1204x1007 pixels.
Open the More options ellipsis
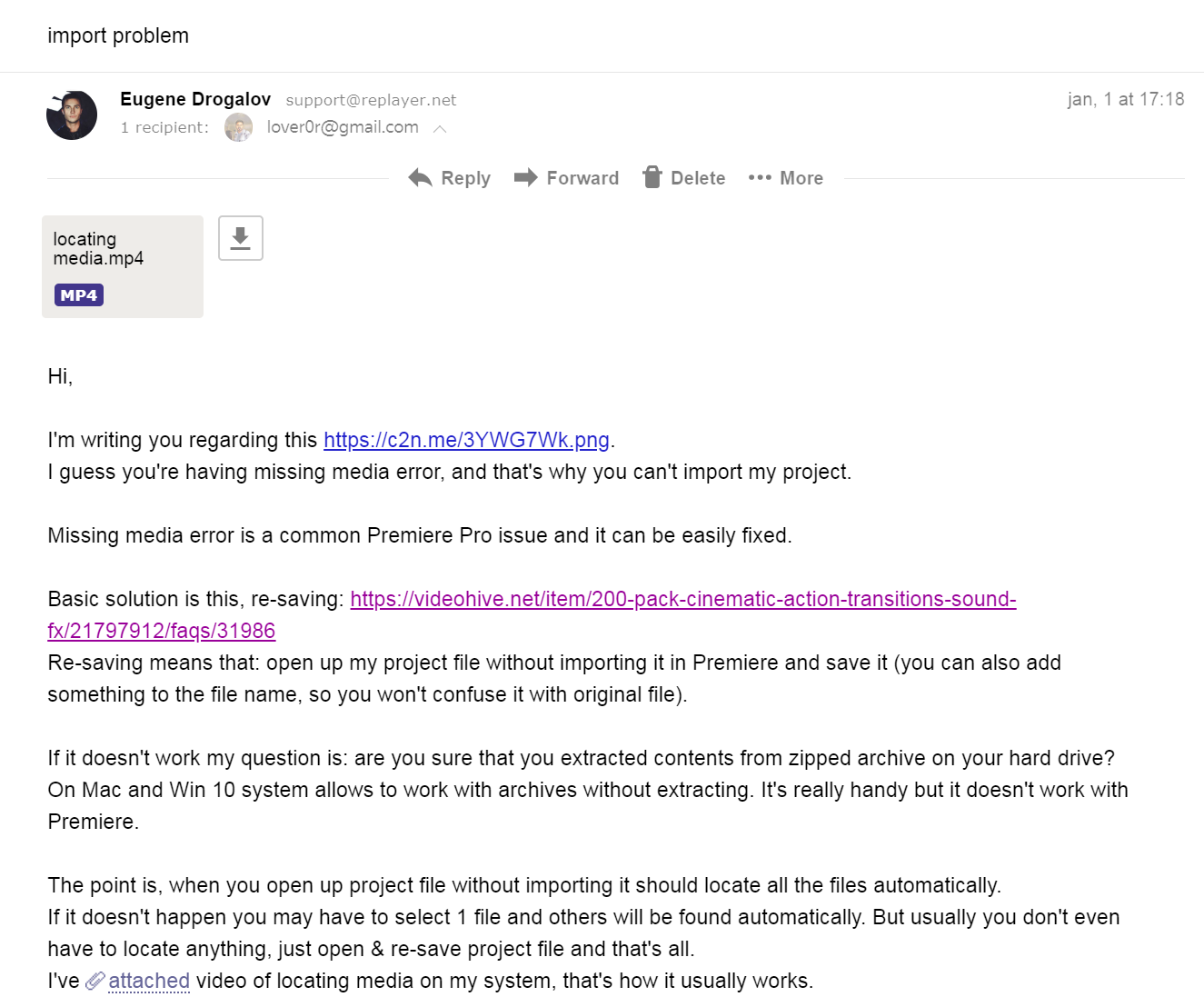click(x=760, y=178)
